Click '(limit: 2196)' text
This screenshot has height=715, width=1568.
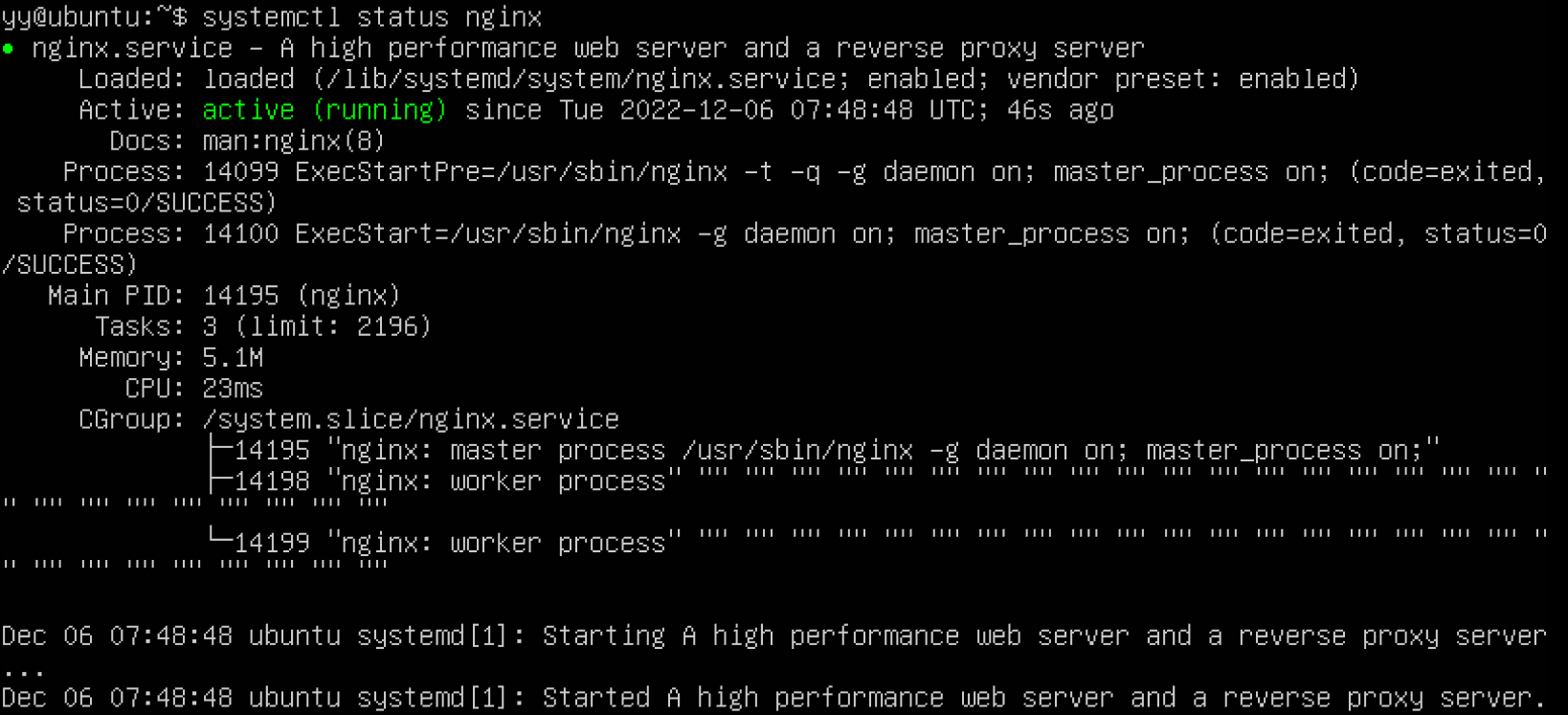click(333, 326)
